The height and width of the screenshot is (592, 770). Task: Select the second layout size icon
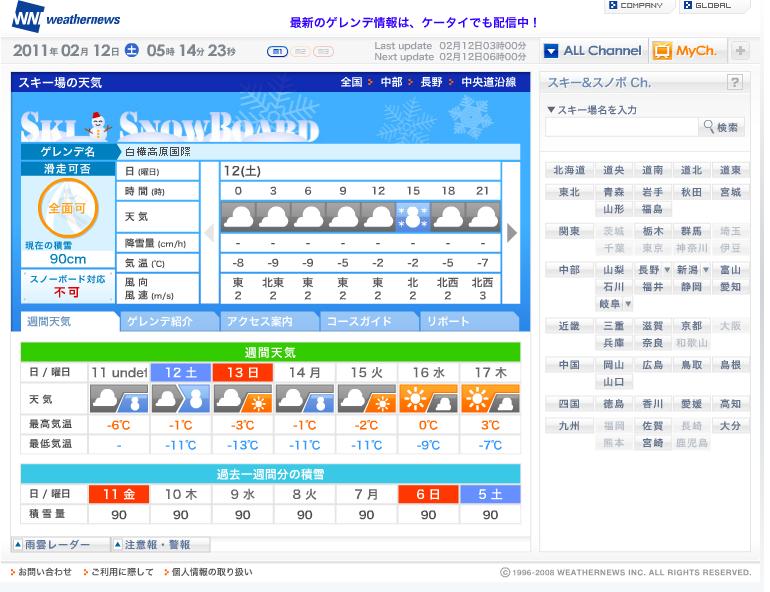[301, 51]
